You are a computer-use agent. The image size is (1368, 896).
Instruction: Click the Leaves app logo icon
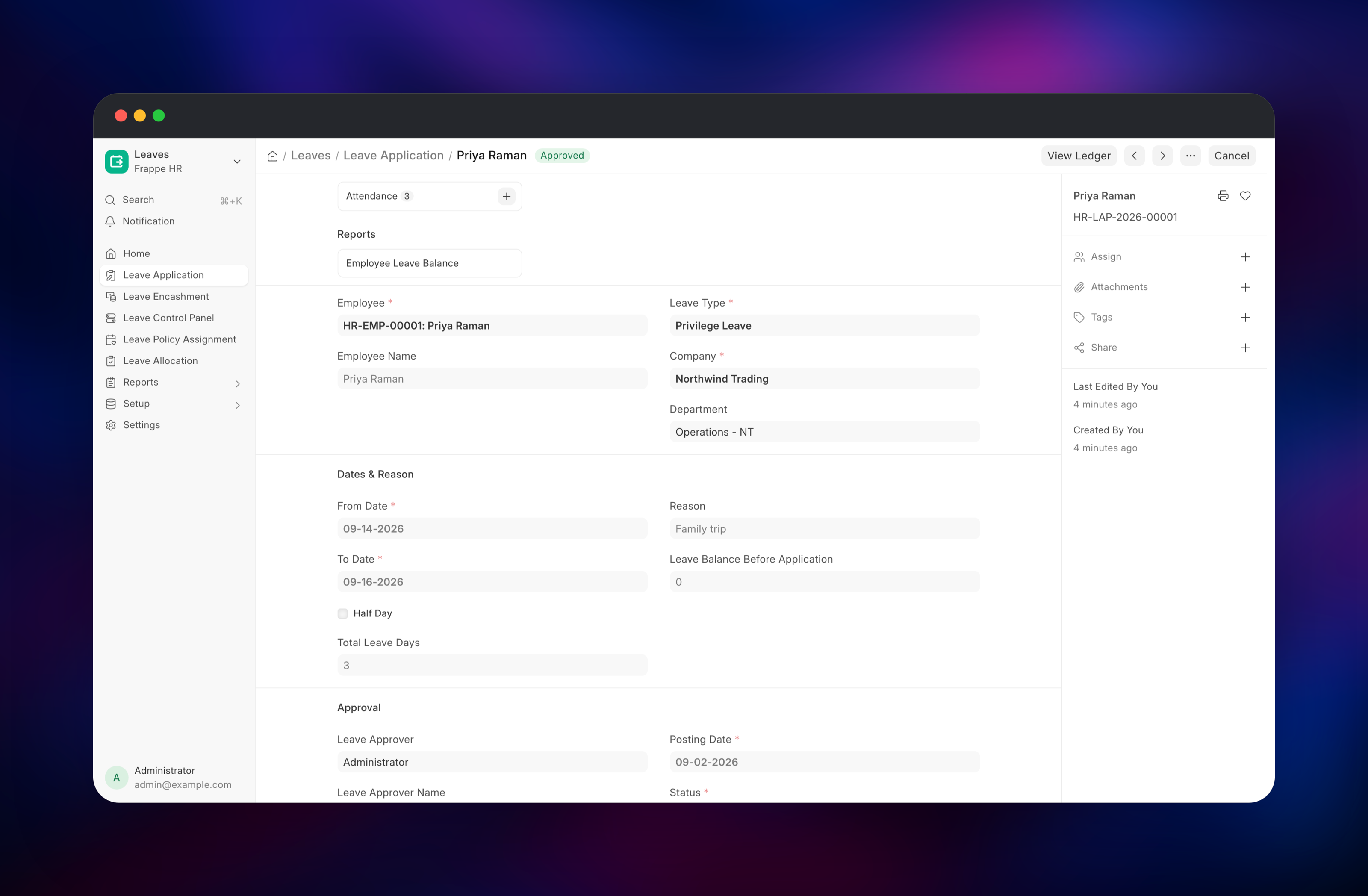pyautogui.click(x=116, y=162)
